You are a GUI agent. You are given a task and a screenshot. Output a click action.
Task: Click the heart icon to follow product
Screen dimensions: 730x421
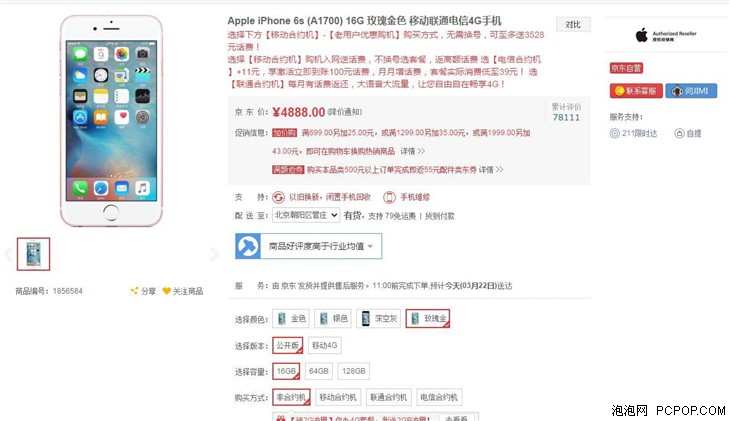pos(167,291)
